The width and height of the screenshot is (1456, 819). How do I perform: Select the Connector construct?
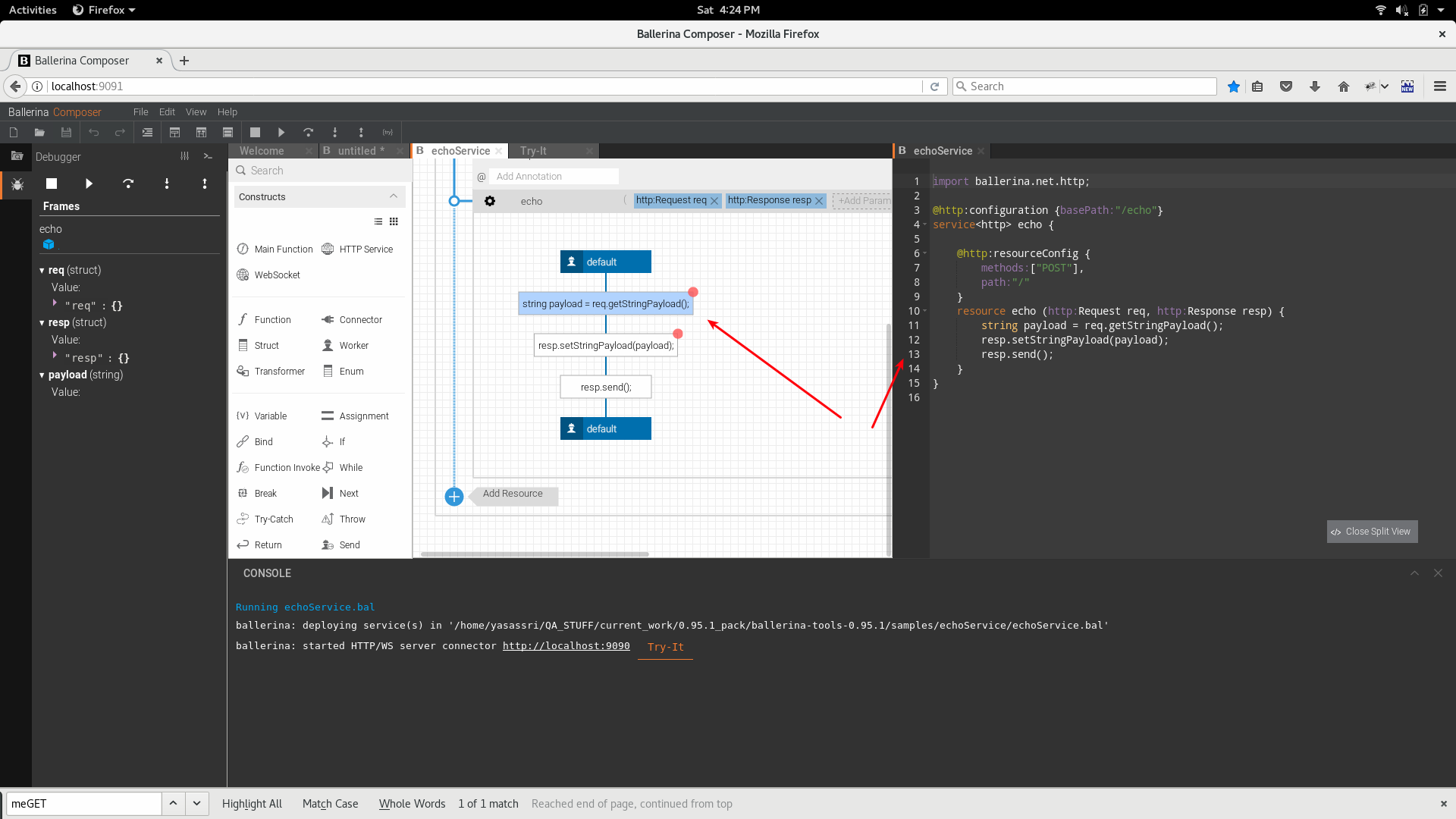pyautogui.click(x=352, y=320)
